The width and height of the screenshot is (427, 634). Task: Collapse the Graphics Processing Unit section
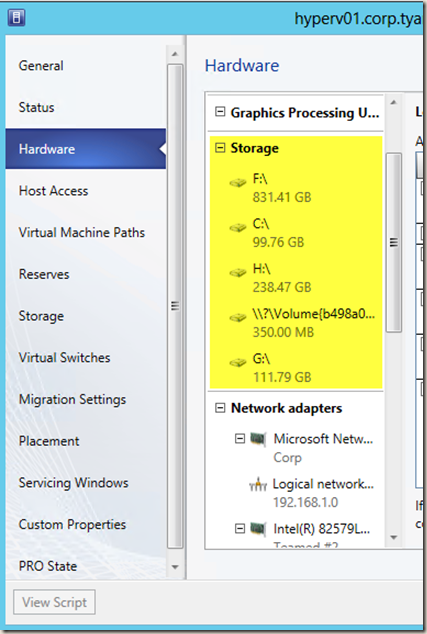[220, 112]
